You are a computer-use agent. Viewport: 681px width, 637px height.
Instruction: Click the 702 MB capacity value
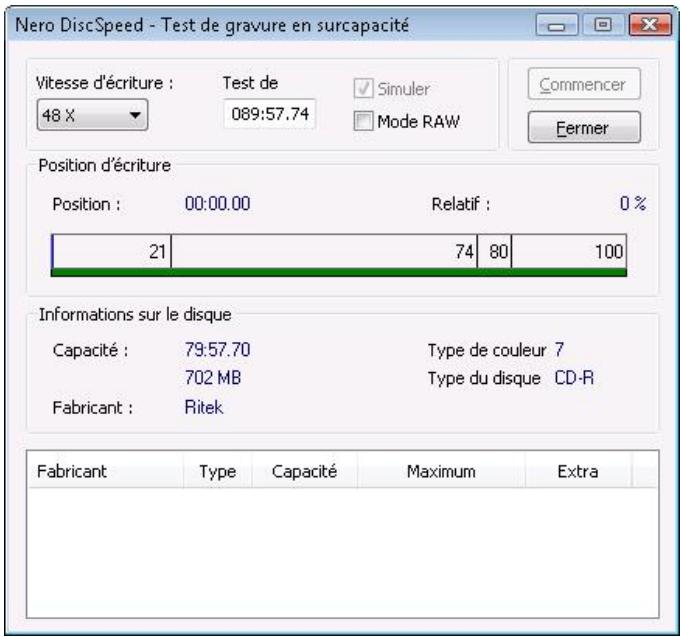click(213, 377)
